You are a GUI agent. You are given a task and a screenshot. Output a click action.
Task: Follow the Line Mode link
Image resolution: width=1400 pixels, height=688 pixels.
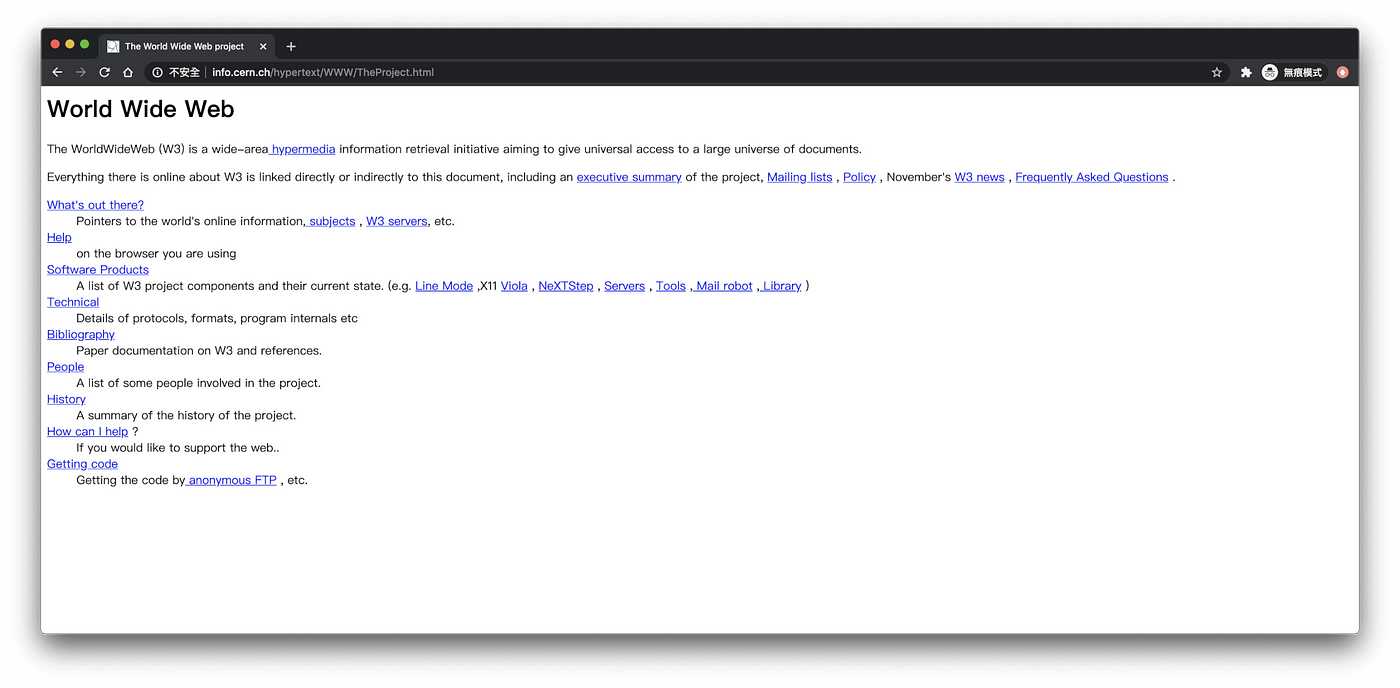(444, 286)
